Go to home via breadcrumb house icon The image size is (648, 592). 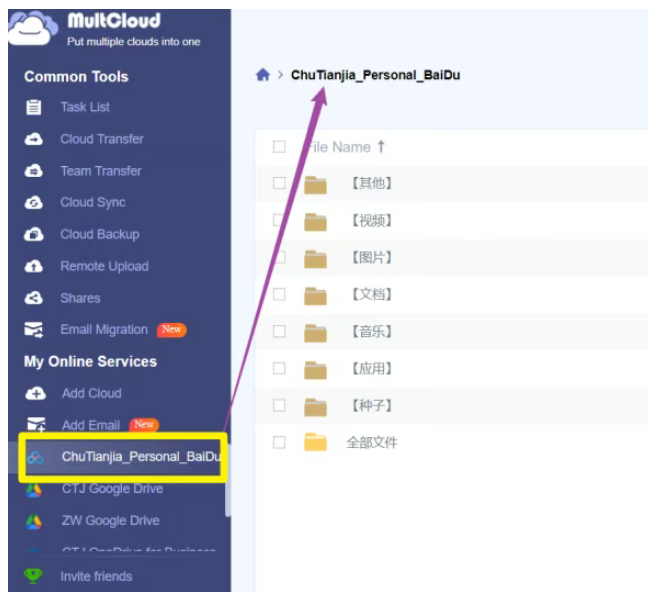tap(263, 75)
